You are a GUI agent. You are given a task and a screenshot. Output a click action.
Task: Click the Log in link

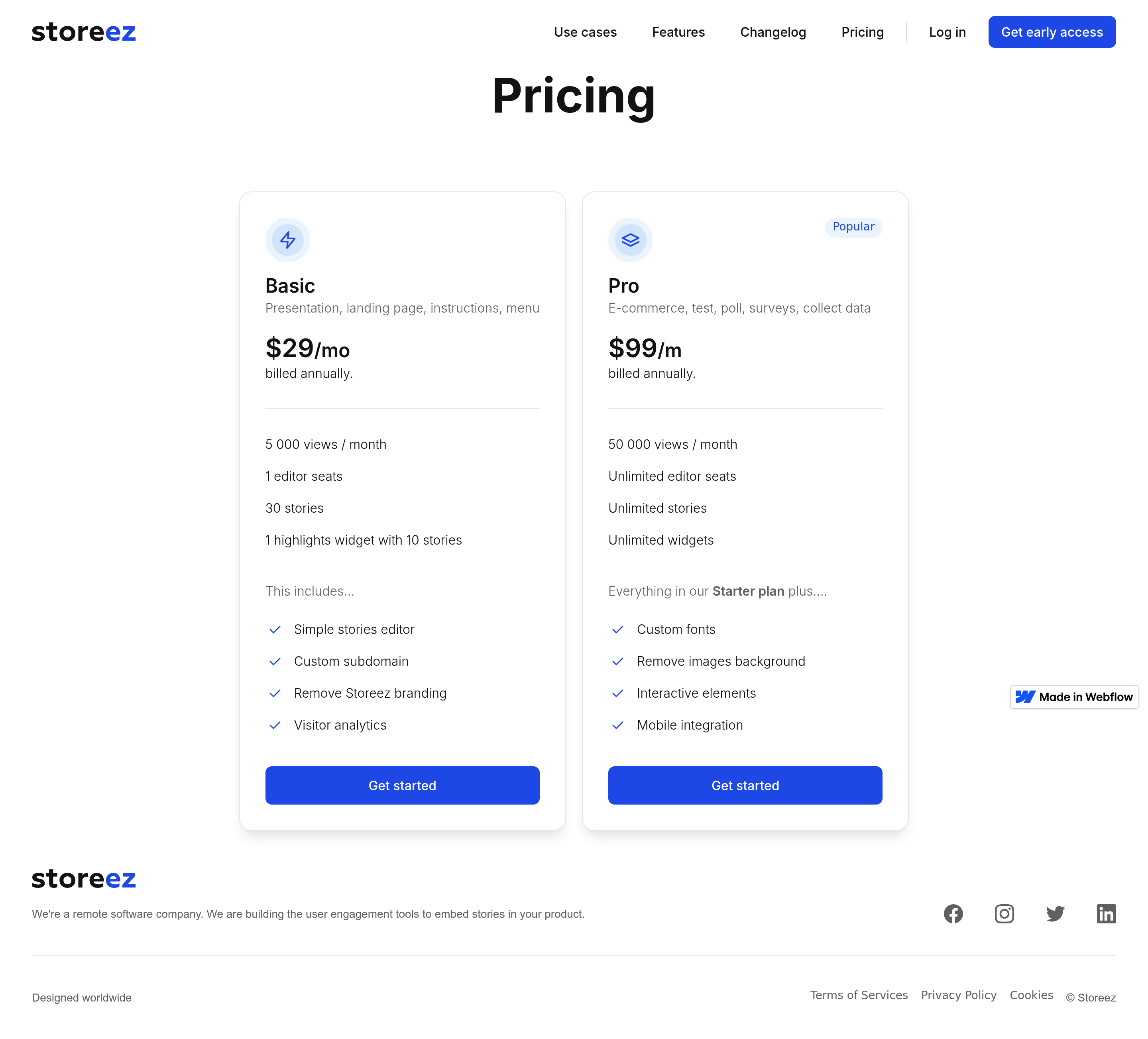(x=947, y=32)
